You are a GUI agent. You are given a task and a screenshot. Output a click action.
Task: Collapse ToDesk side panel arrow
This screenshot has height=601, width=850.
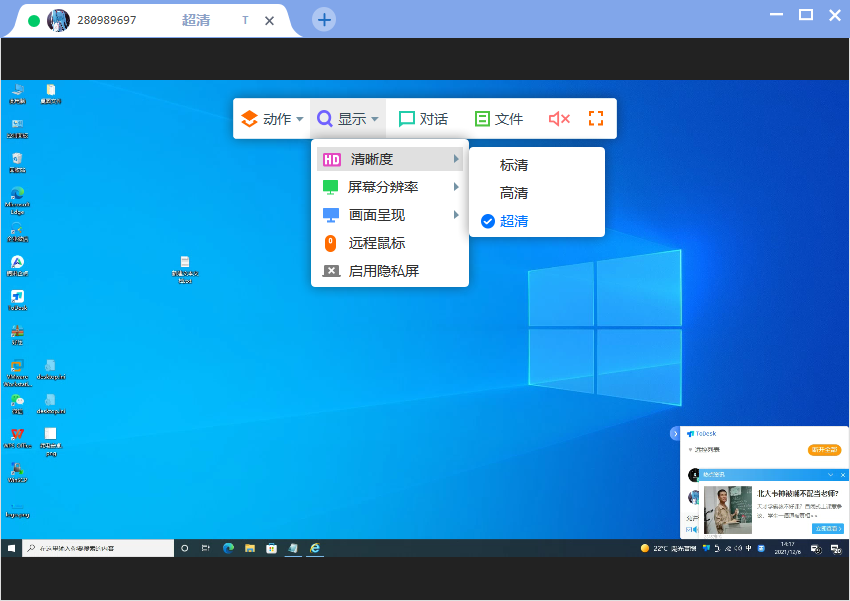[x=675, y=434]
